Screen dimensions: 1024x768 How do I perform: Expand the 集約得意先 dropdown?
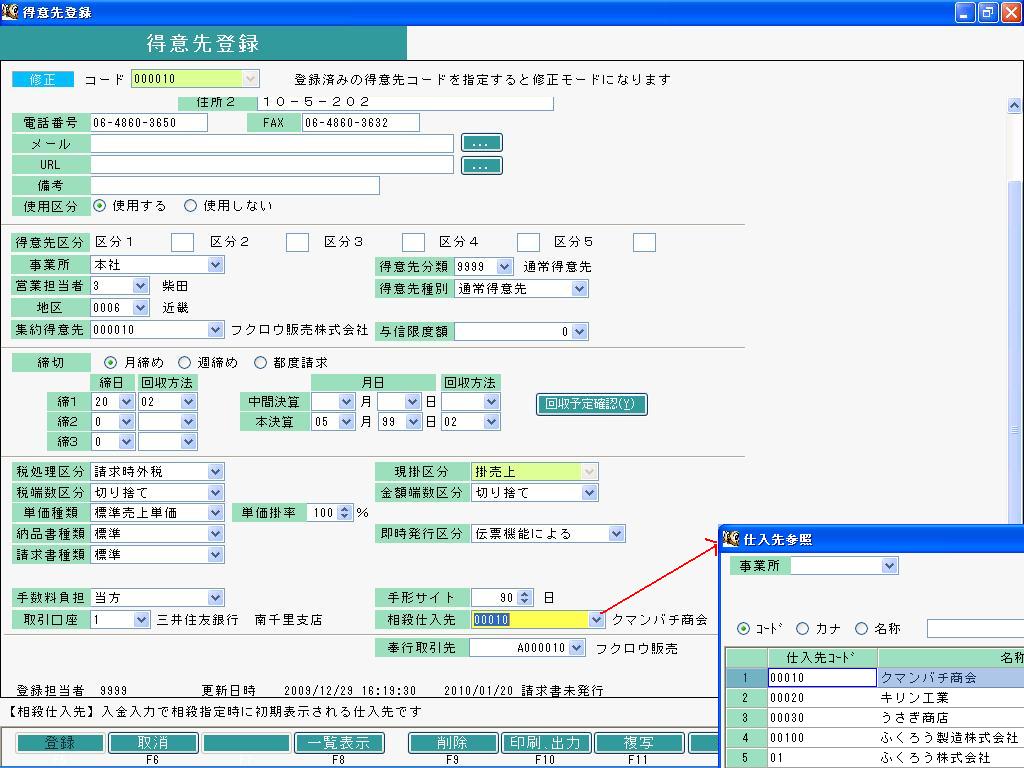pos(216,330)
